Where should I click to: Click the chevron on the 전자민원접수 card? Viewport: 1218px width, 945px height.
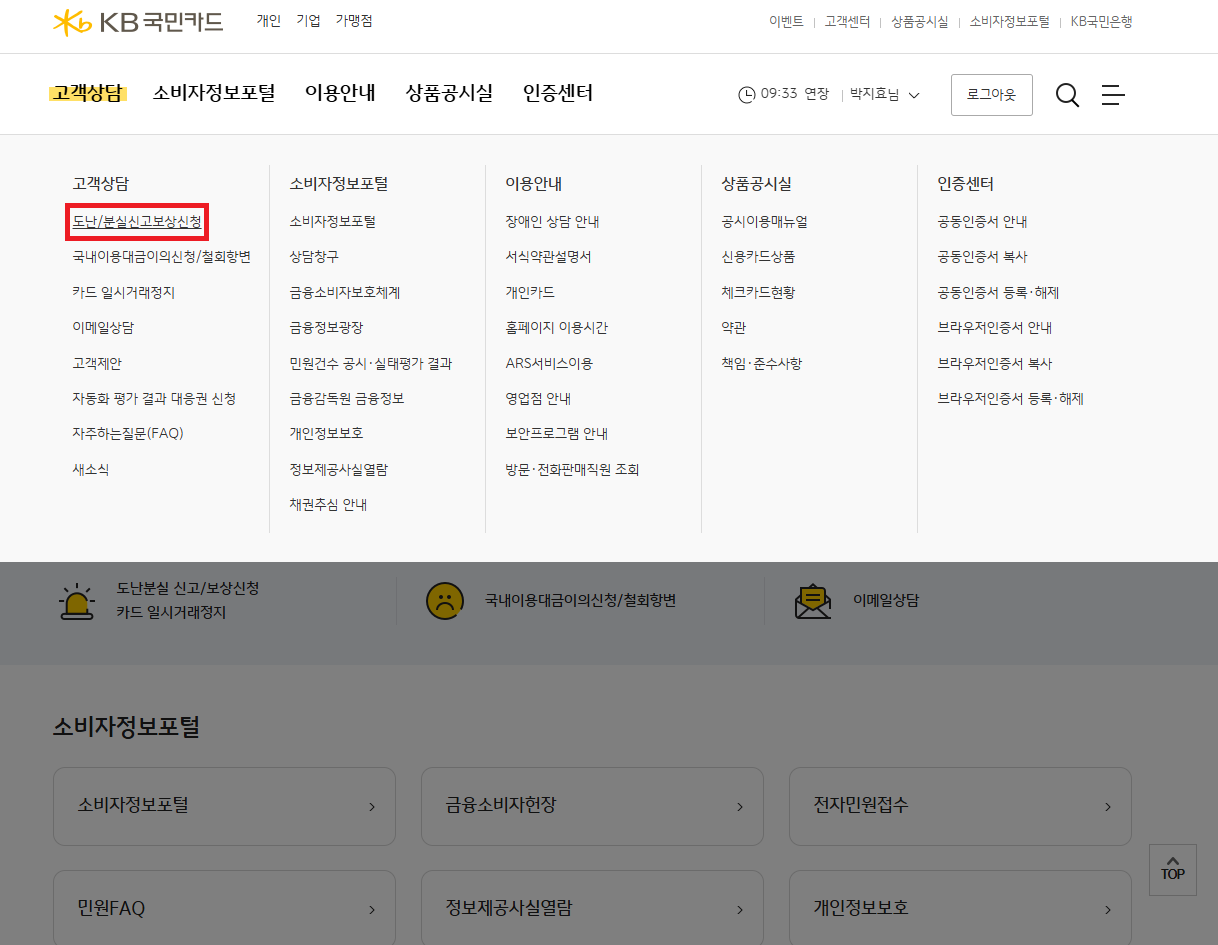point(1107,806)
